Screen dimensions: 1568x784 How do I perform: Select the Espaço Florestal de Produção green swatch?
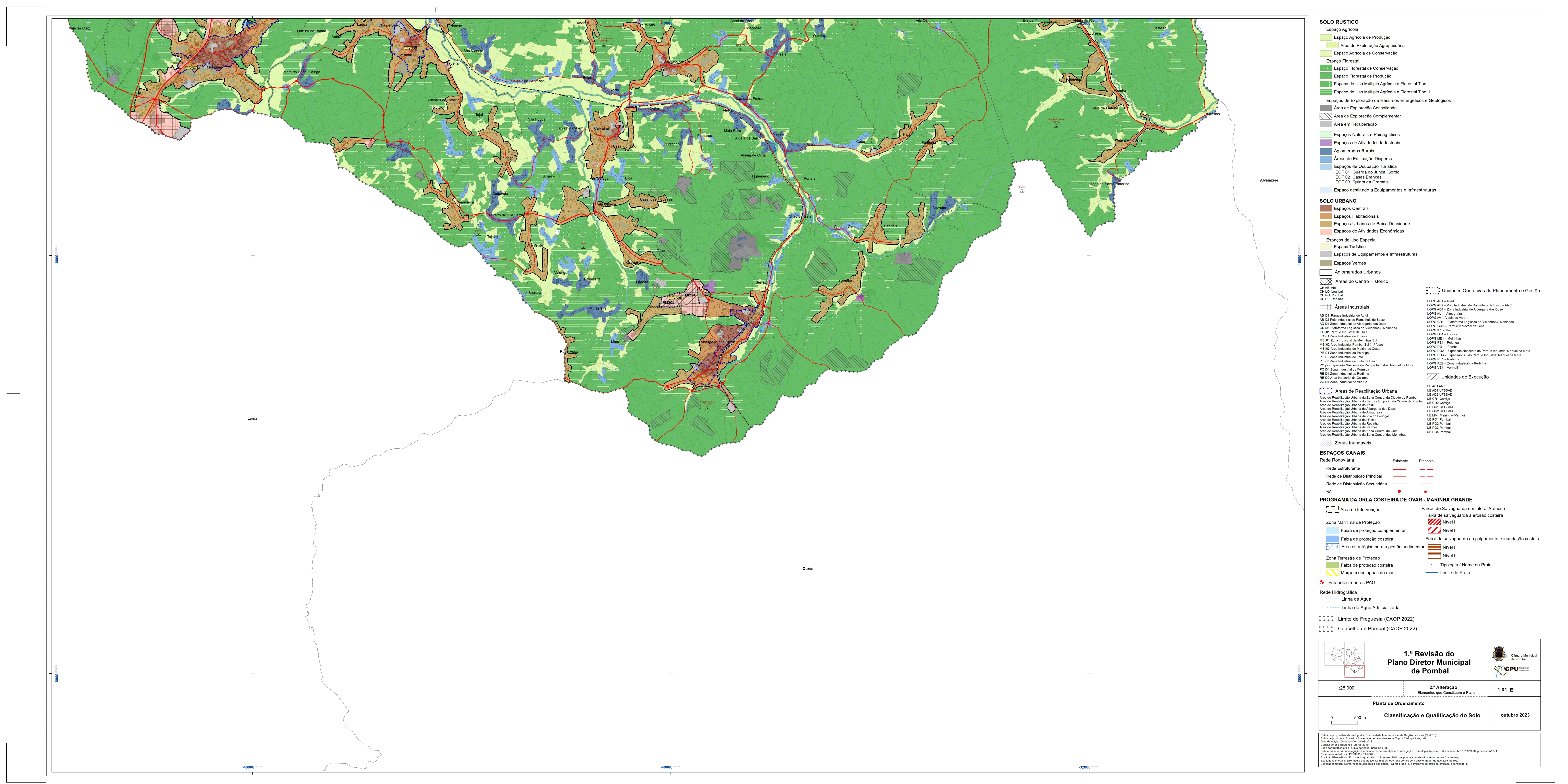coord(1326,76)
